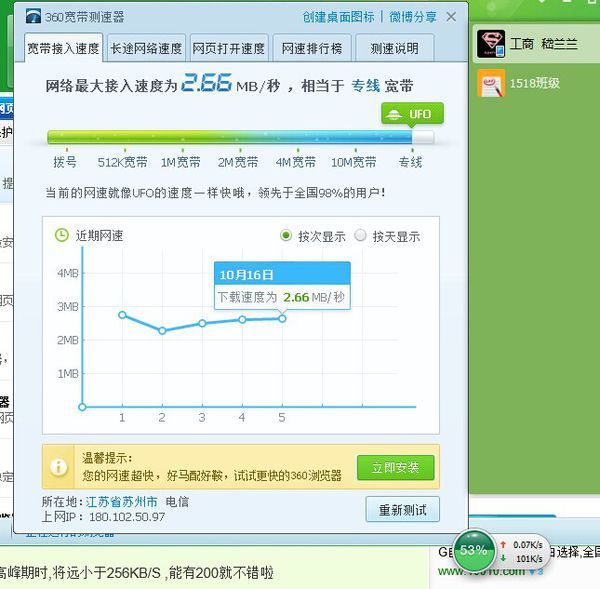
Task: Click the 2.66 speed value text
Action: (206, 83)
